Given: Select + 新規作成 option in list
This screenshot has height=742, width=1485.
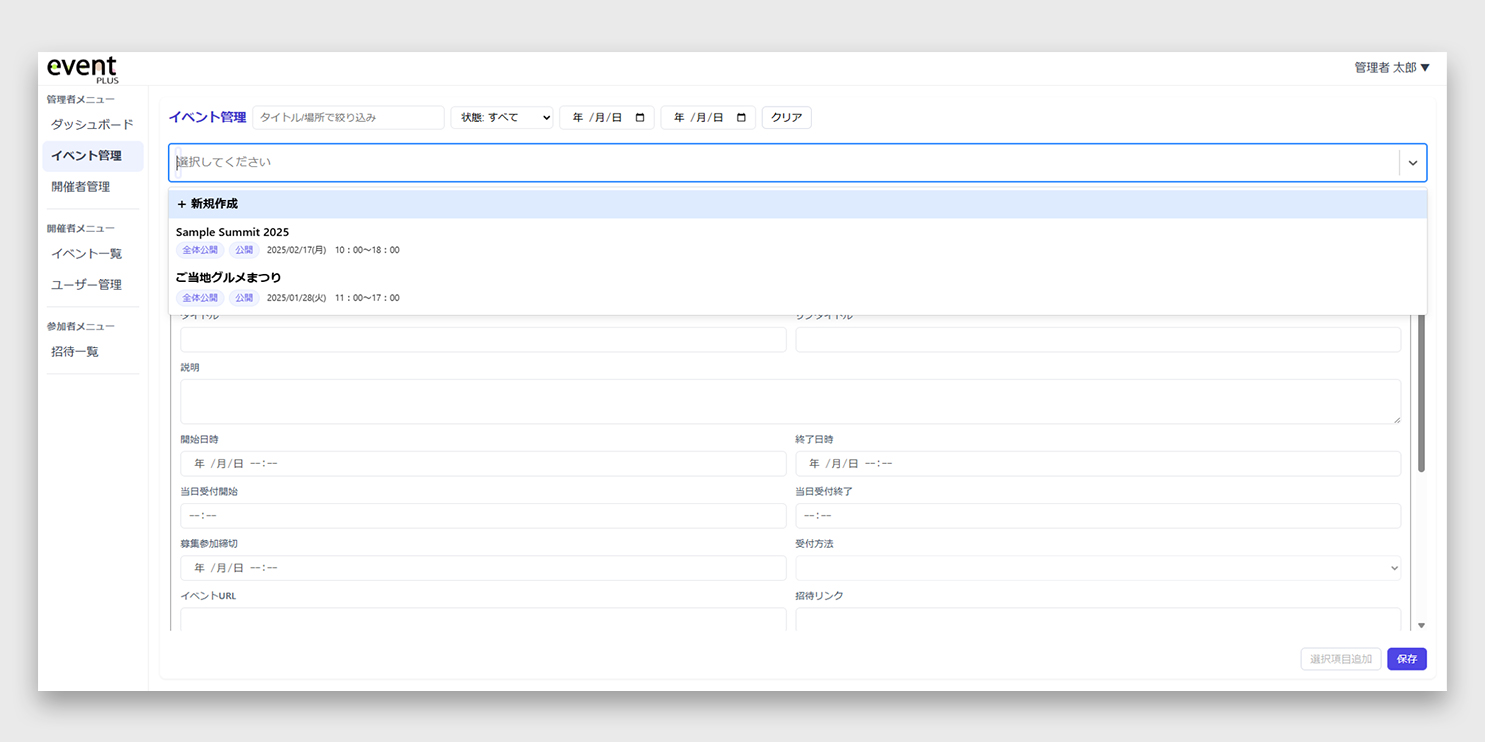Looking at the screenshot, I should [x=207, y=204].
